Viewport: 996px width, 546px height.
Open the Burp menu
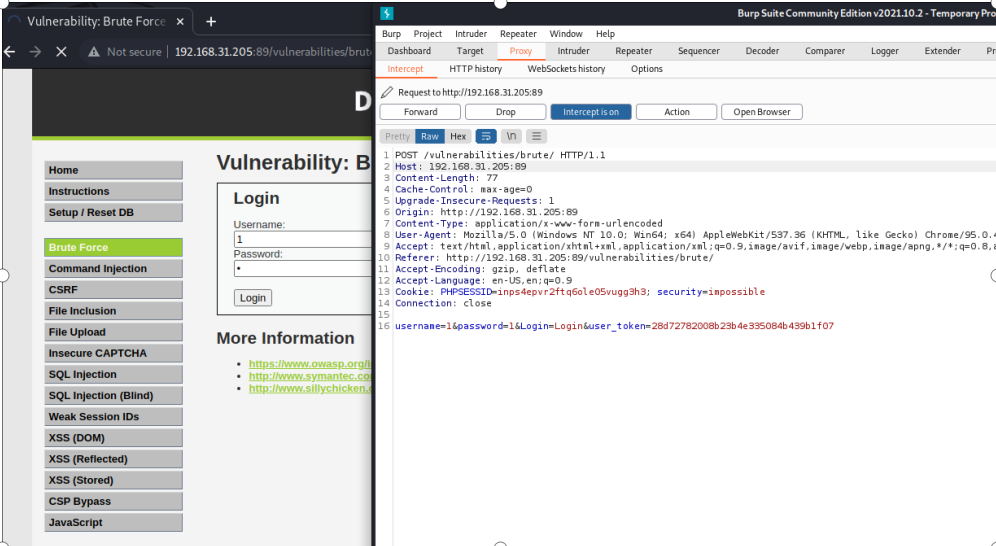pos(391,34)
